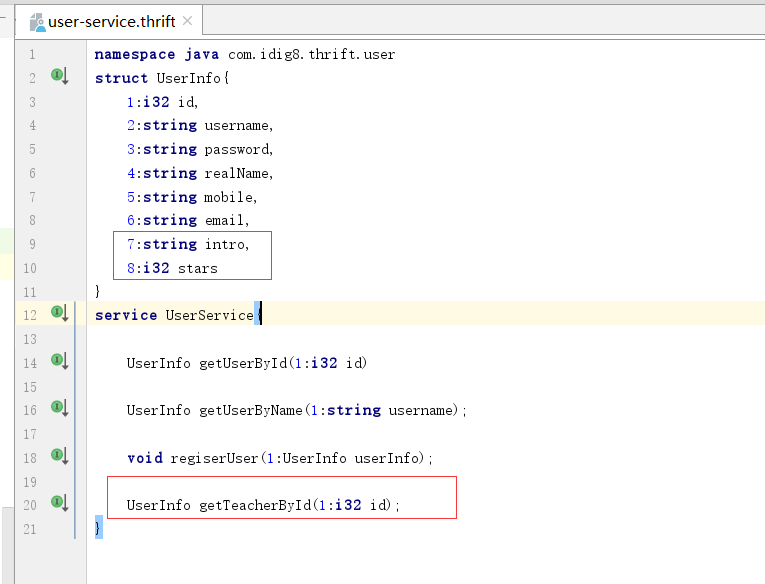Click the 'com.idig8.thrift.user' package name
Image resolution: width=765 pixels, height=584 pixels.
pos(311,54)
